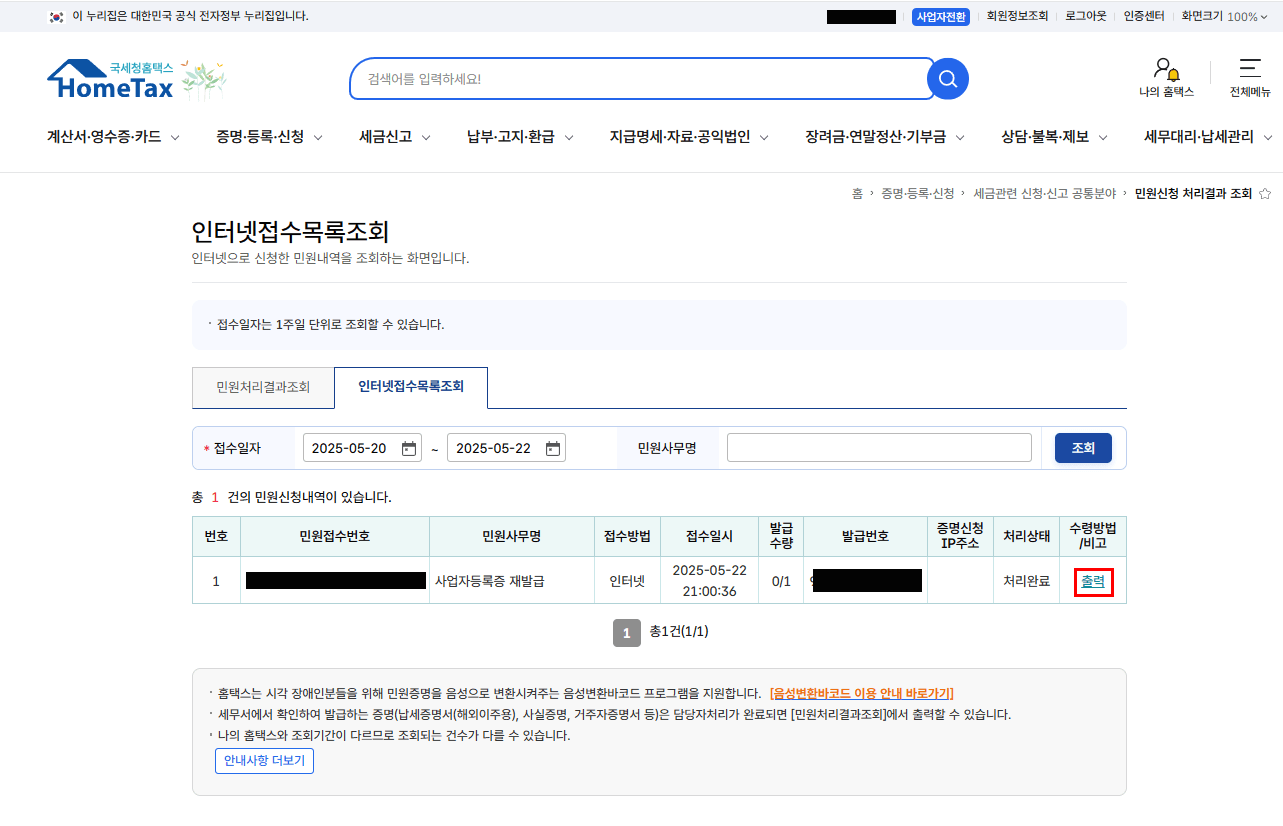
Task: Click the 민원사무명 input field
Action: pos(877,447)
